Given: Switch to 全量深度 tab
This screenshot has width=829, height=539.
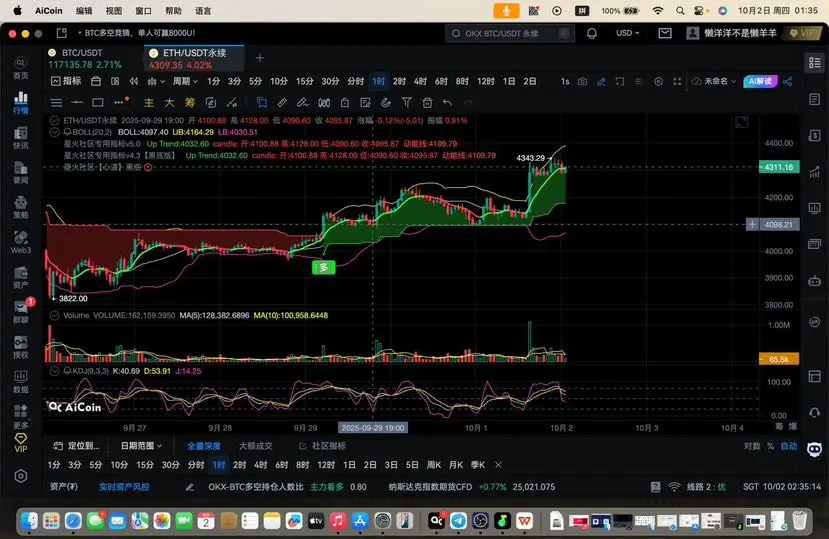Looking at the screenshot, I should coord(204,446).
